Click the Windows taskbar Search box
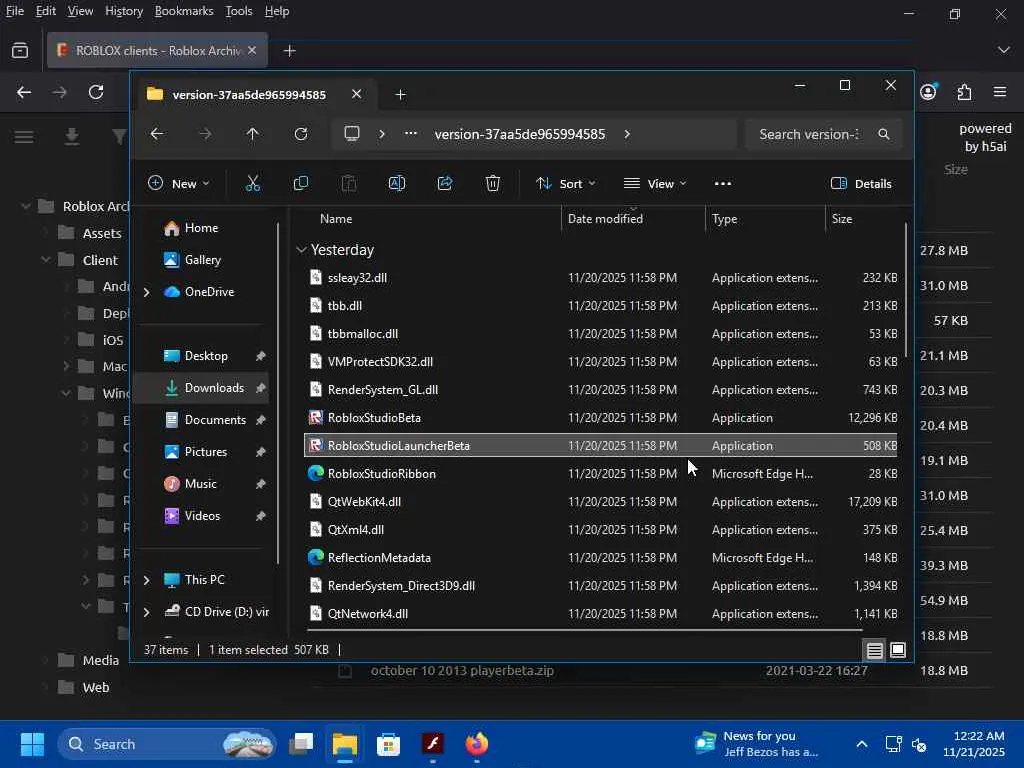The width and height of the screenshot is (1024, 768). click(x=167, y=744)
